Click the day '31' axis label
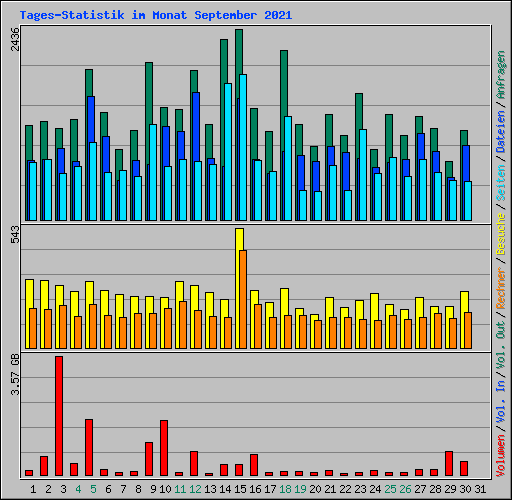512x500 pixels. pos(480,489)
